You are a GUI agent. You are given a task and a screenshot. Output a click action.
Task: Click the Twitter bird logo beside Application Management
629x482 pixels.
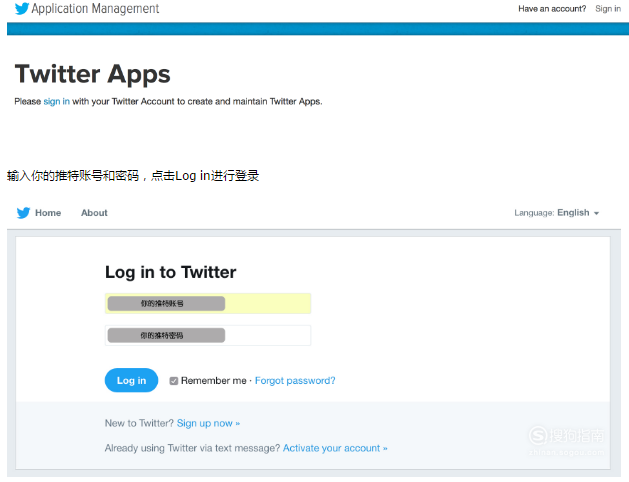click(22, 8)
